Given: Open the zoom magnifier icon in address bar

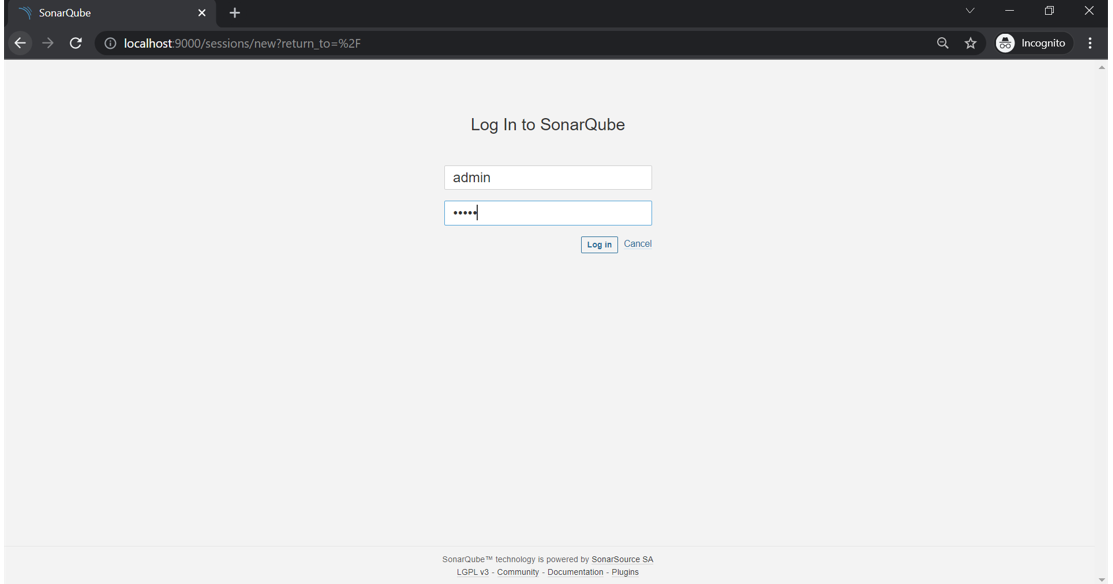Looking at the screenshot, I should coord(943,43).
